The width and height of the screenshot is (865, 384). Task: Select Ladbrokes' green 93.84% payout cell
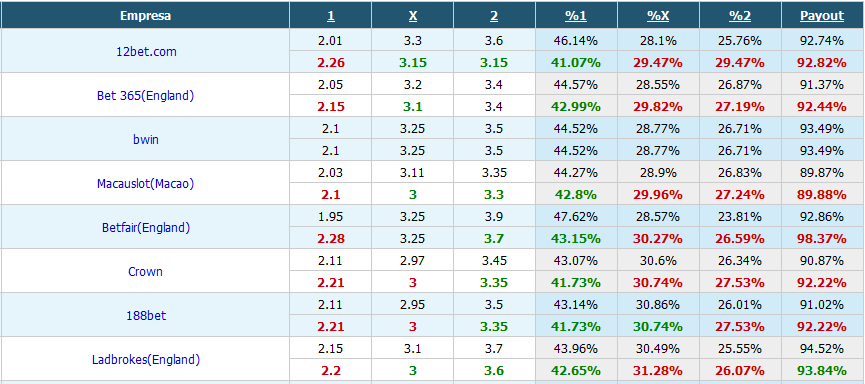(822, 371)
